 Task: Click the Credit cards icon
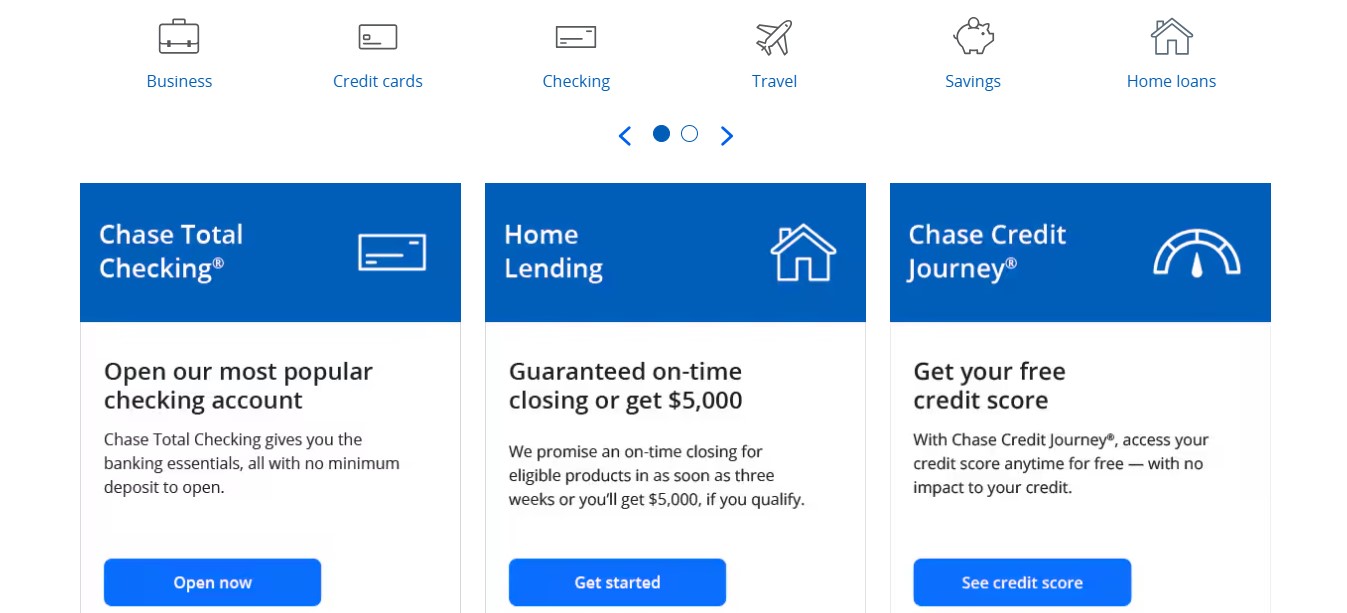pos(378,37)
